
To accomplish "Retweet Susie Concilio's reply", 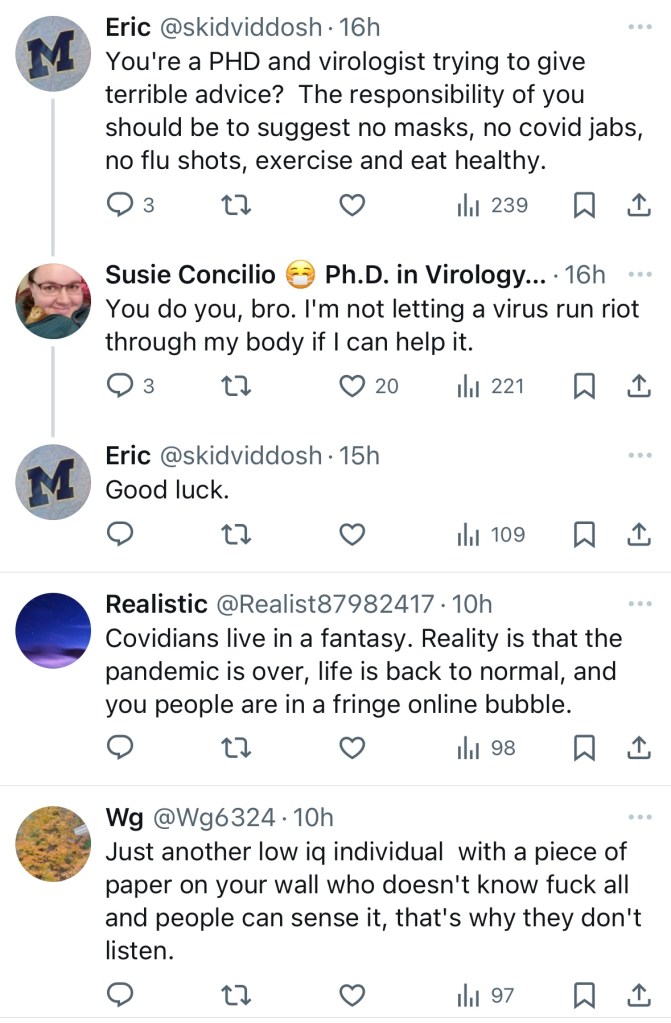I will (x=232, y=385).
